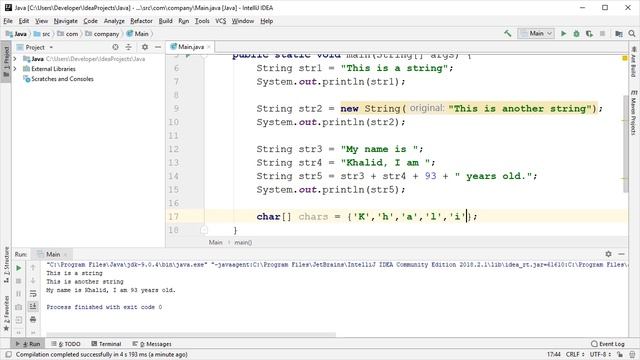Open the Analyze menu
The height and width of the screenshot is (360, 640).
pos(114,21)
